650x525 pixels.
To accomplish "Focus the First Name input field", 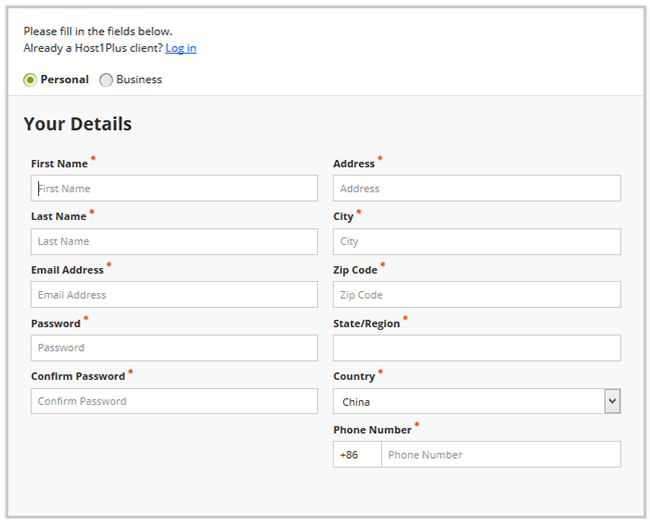I will 174,188.
